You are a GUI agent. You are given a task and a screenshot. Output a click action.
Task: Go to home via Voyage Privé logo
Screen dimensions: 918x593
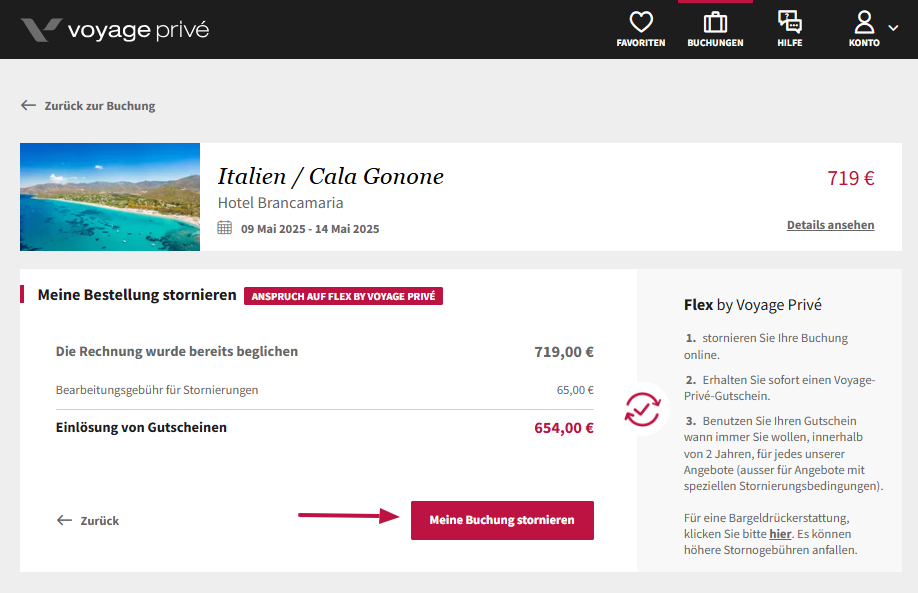(x=115, y=29)
